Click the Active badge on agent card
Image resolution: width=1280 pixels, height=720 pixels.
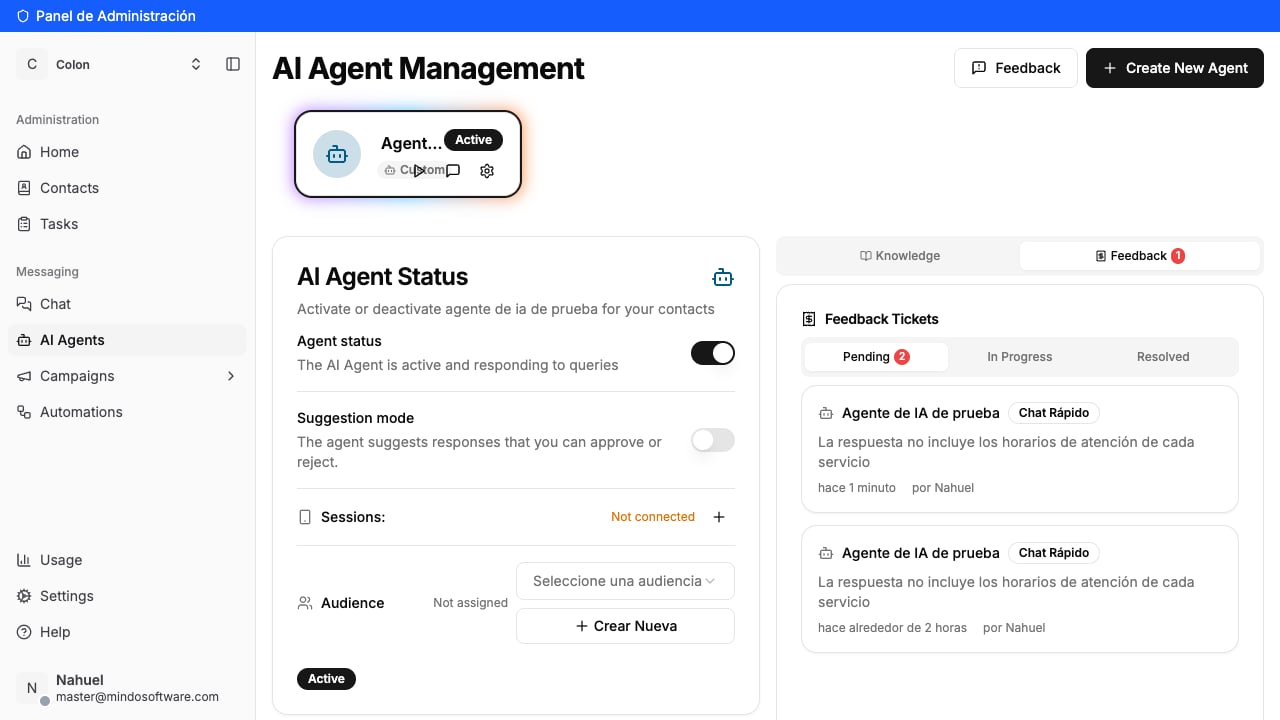coord(473,140)
